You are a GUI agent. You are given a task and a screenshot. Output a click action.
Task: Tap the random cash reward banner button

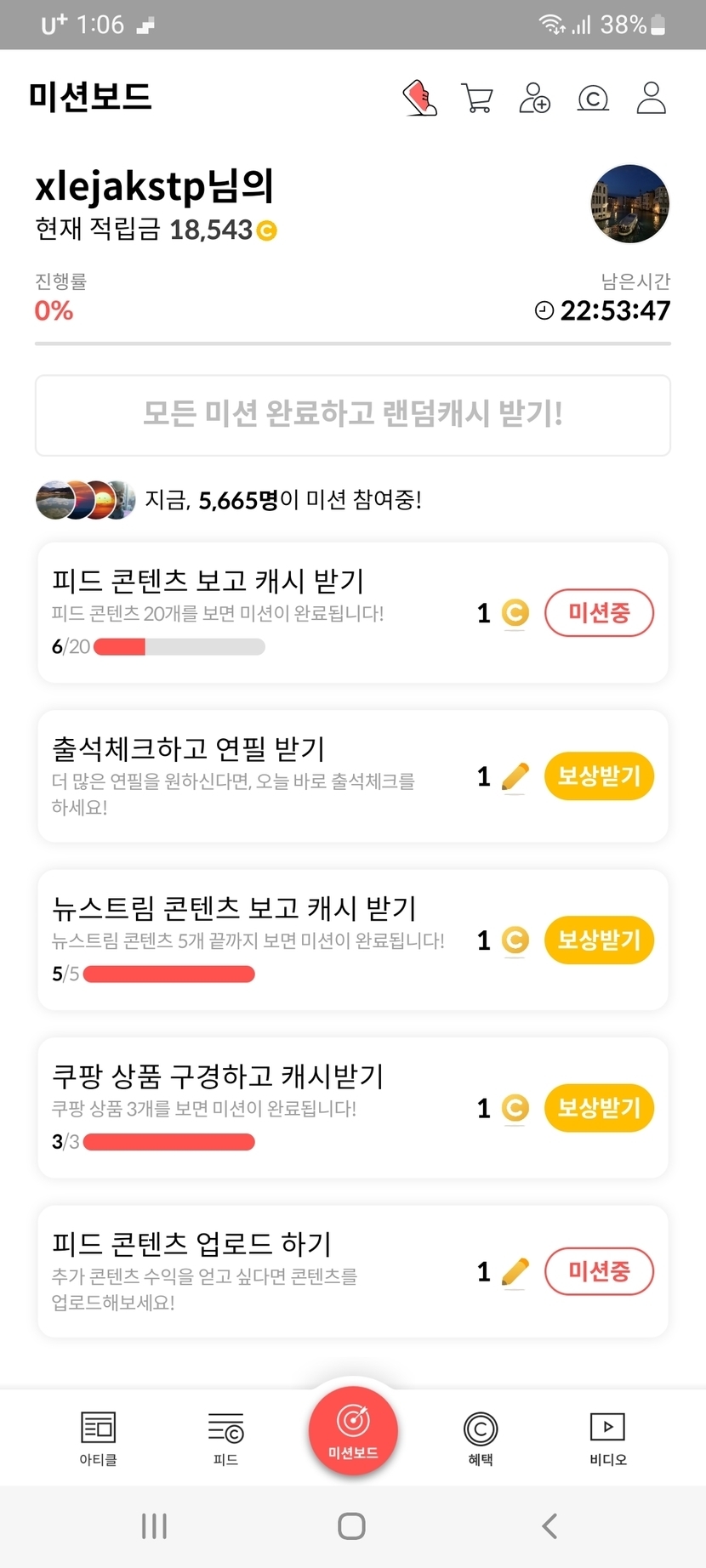click(x=353, y=415)
